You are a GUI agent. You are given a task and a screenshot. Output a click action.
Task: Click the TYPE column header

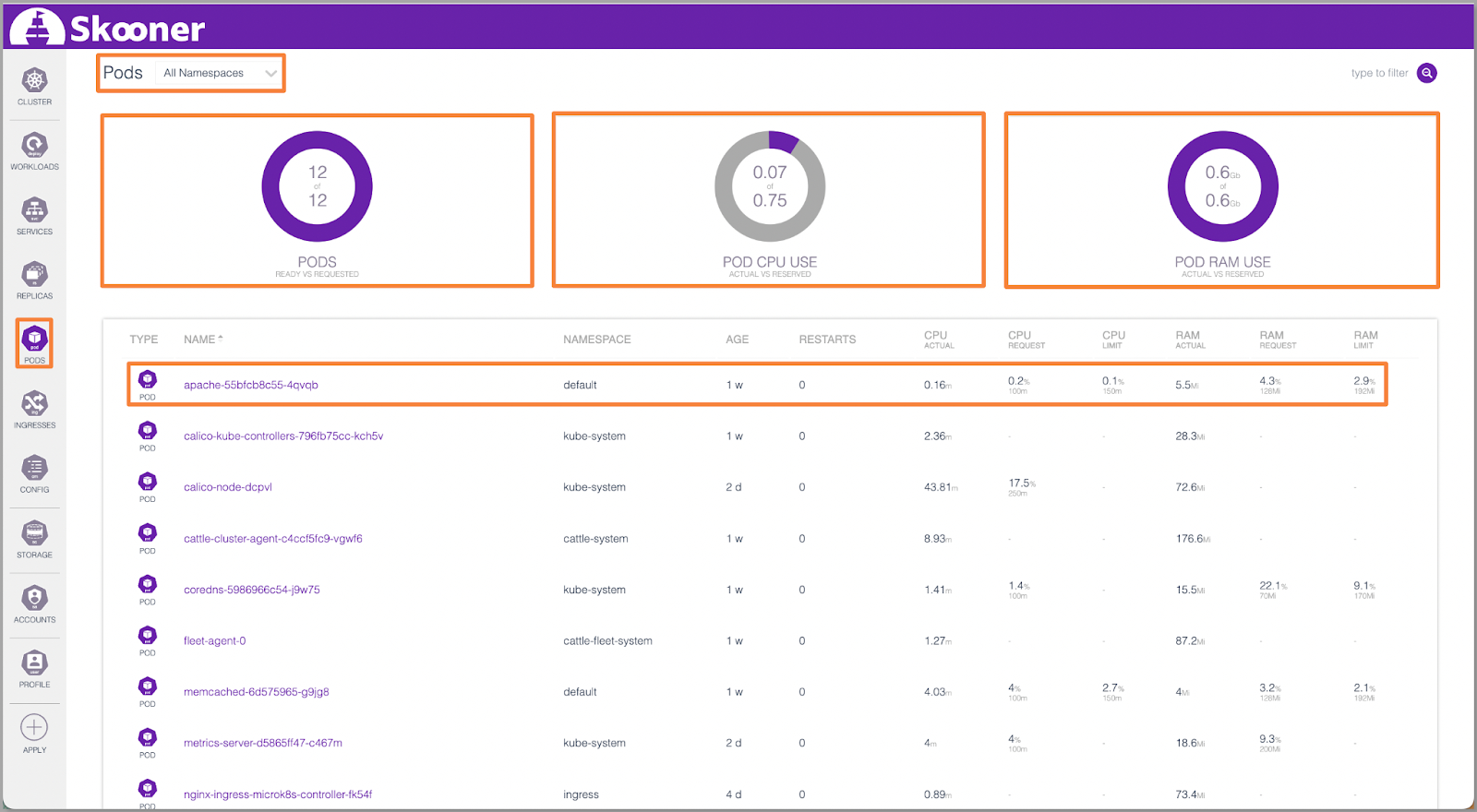[144, 340]
